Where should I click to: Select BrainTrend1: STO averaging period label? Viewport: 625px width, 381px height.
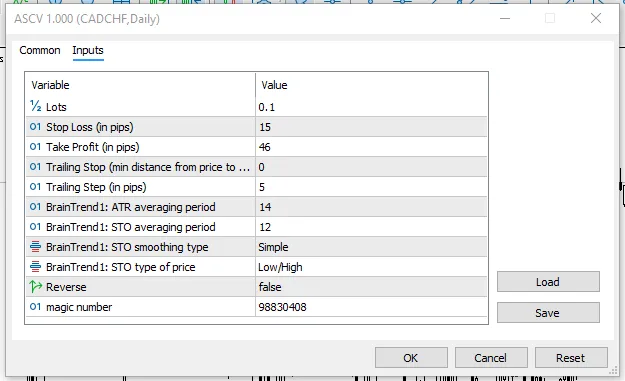point(131,227)
